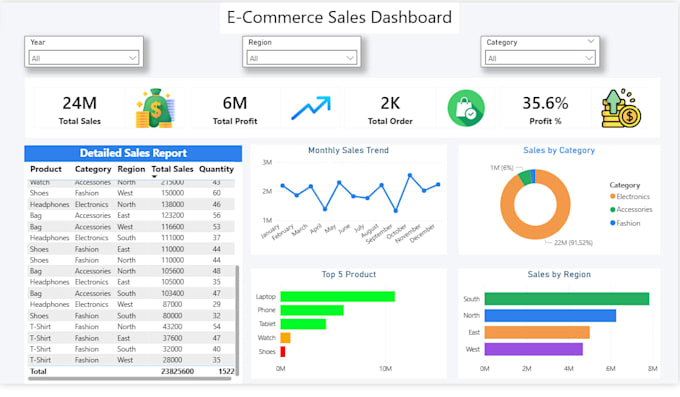Click the Sales by Category chart title

[559, 151]
